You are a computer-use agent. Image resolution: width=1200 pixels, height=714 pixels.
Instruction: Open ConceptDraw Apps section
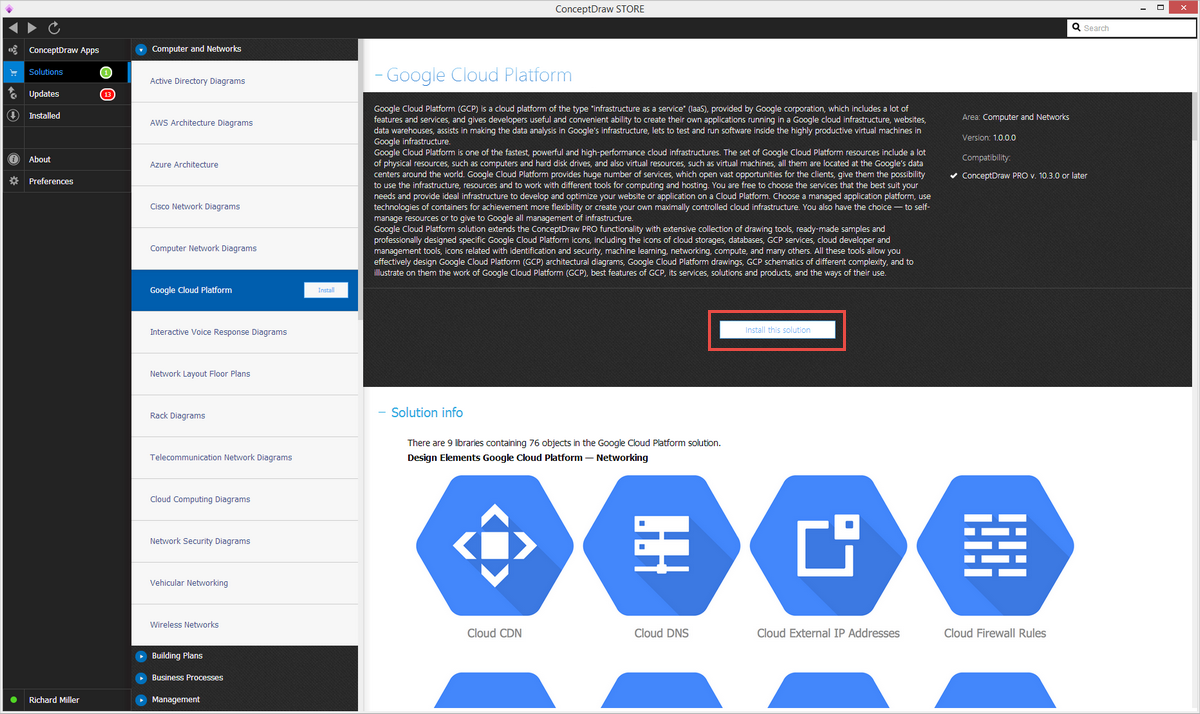coord(64,50)
